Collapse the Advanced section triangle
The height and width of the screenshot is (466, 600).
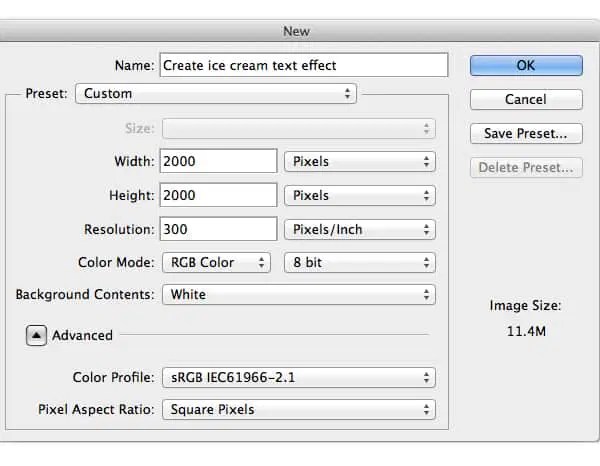click(36, 336)
